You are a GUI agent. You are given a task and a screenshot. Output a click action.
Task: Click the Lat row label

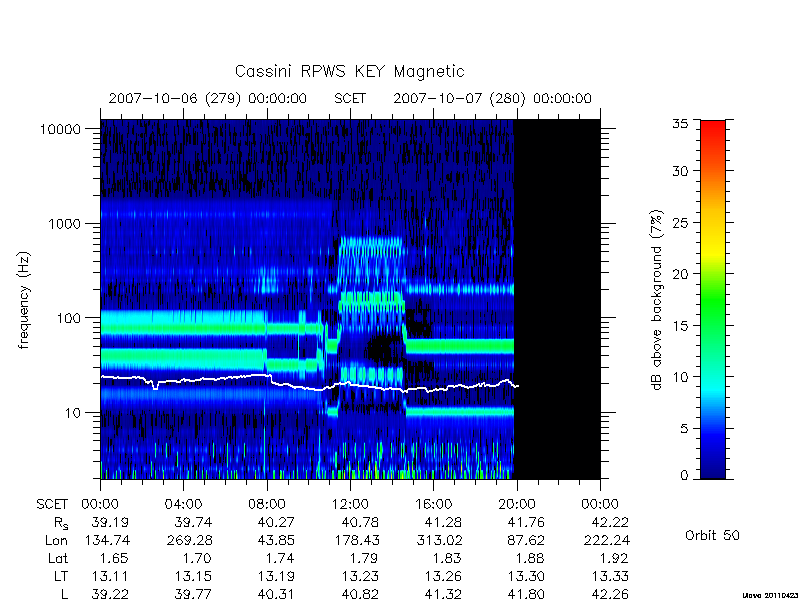(x=58, y=558)
